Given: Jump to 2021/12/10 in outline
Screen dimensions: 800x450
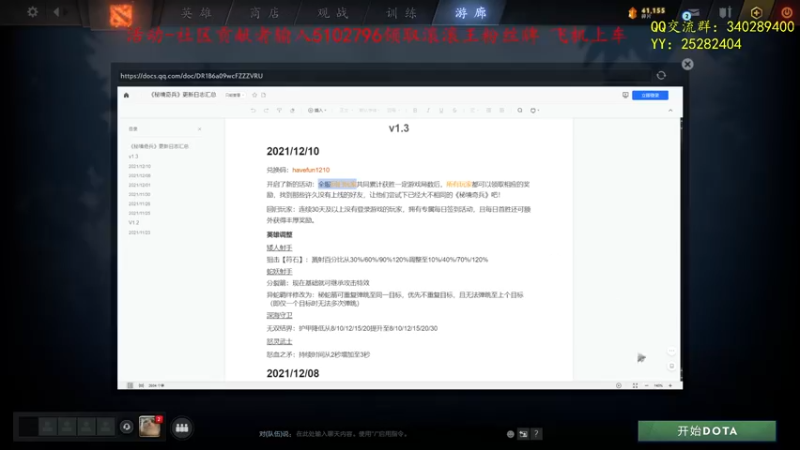Looking at the screenshot, I should click(139, 166).
